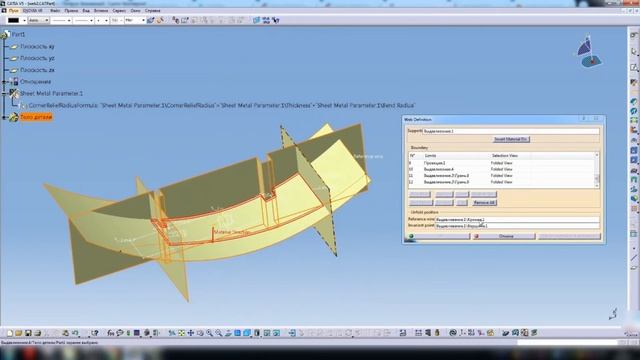
Task: Click the Sheet Metal Parameters icon in right toolbar
Action: point(634,82)
